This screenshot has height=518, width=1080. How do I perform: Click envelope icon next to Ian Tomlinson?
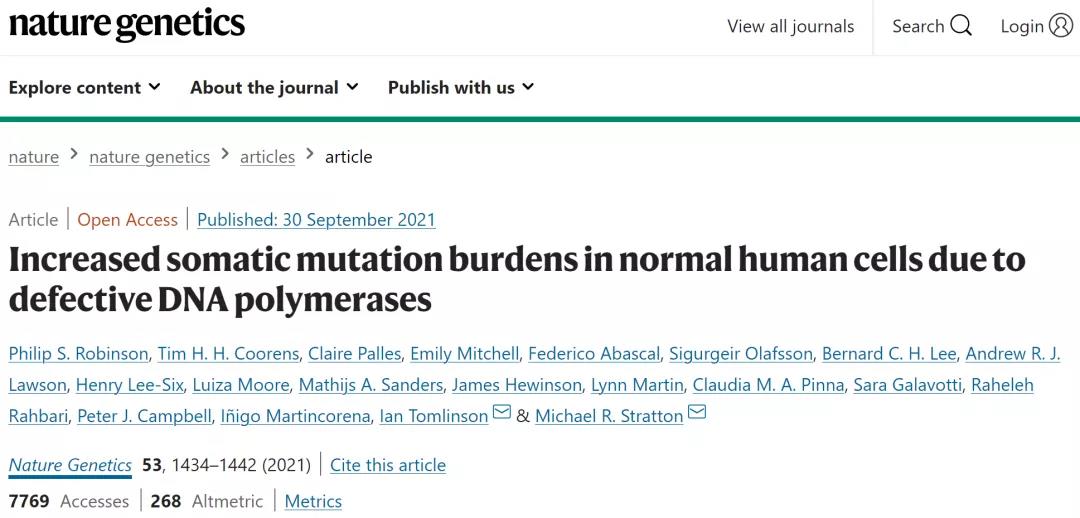[x=502, y=413]
